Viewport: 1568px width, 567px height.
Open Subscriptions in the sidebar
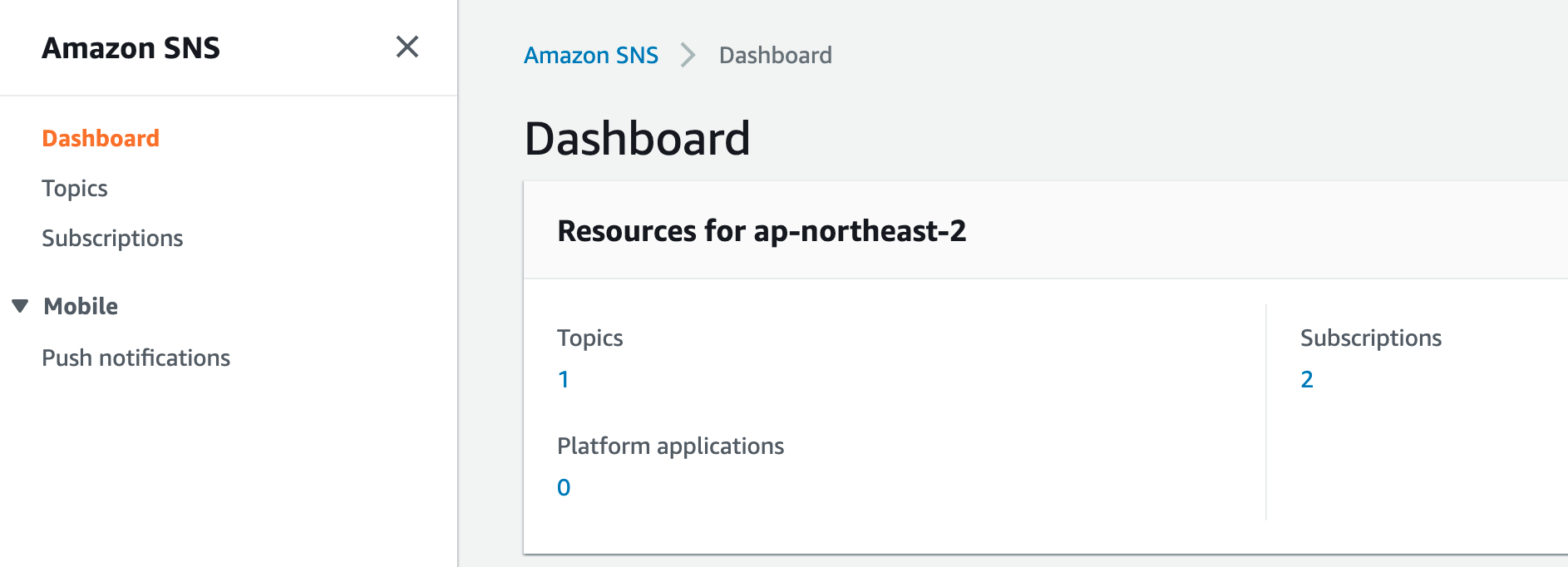tap(112, 239)
